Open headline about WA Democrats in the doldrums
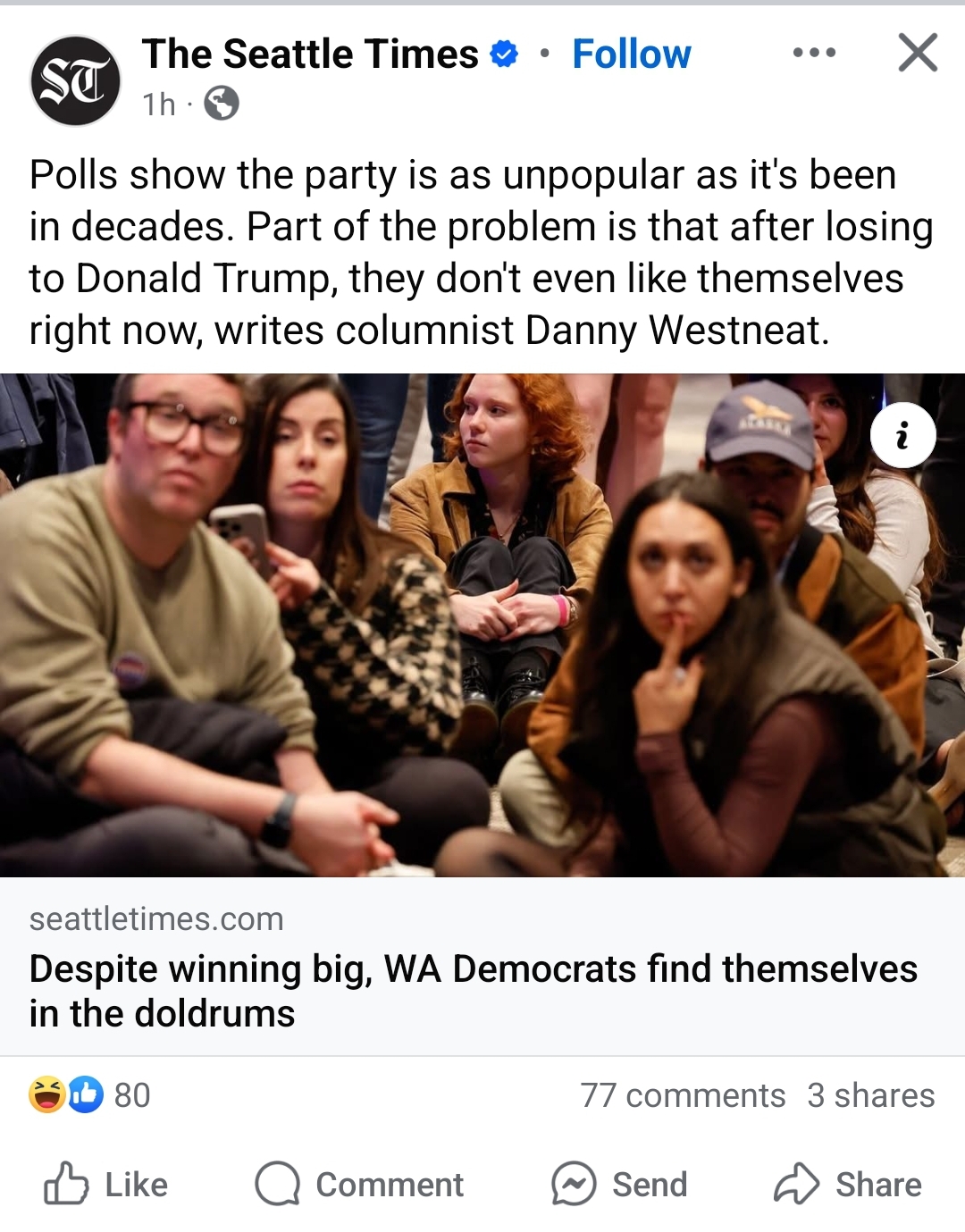This screenshot has height=1232, width=965. pos(473,991)
